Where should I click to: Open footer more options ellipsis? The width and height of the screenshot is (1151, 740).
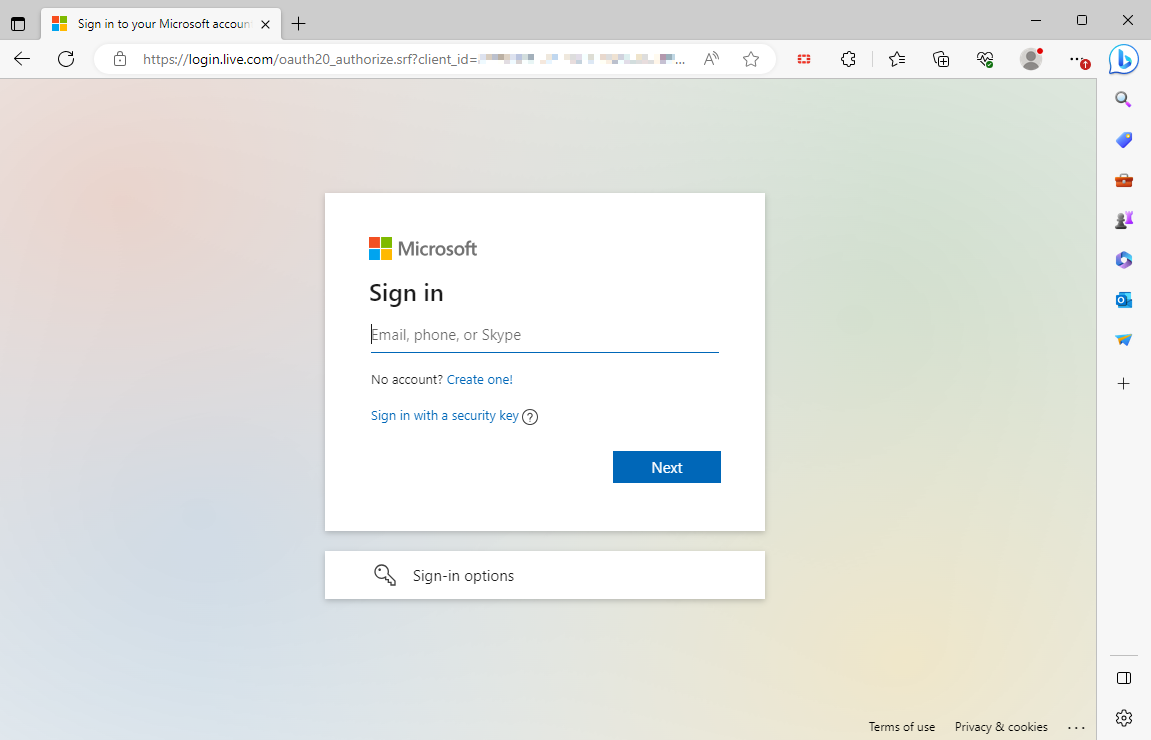1076,728
